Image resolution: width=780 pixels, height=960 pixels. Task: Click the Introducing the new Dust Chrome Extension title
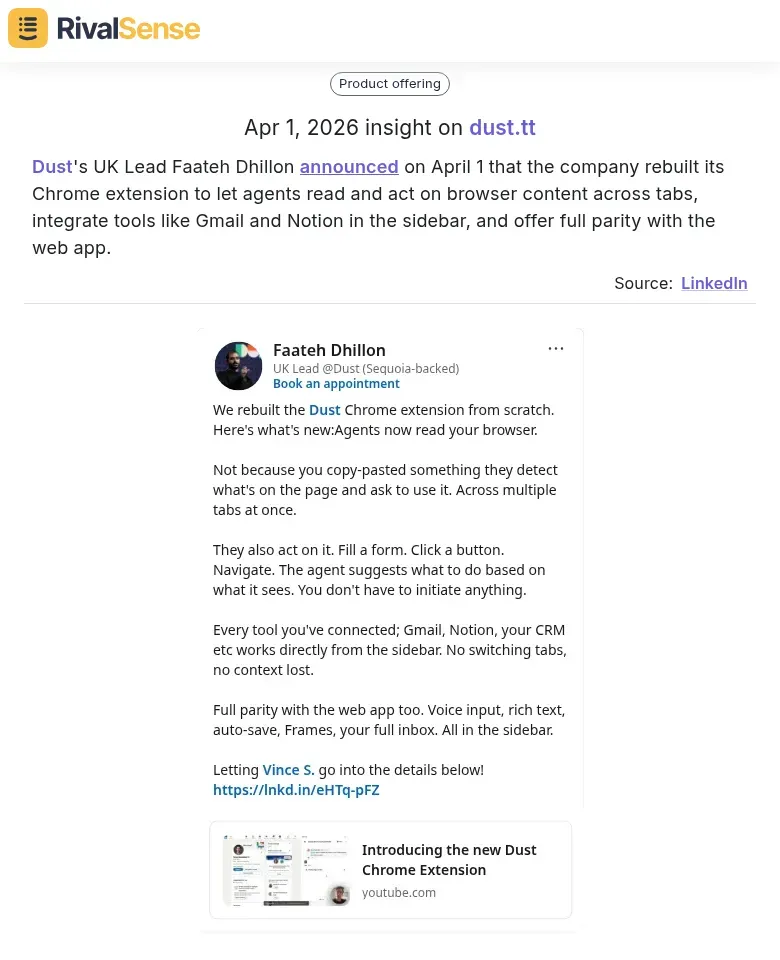tap(449, 859)
